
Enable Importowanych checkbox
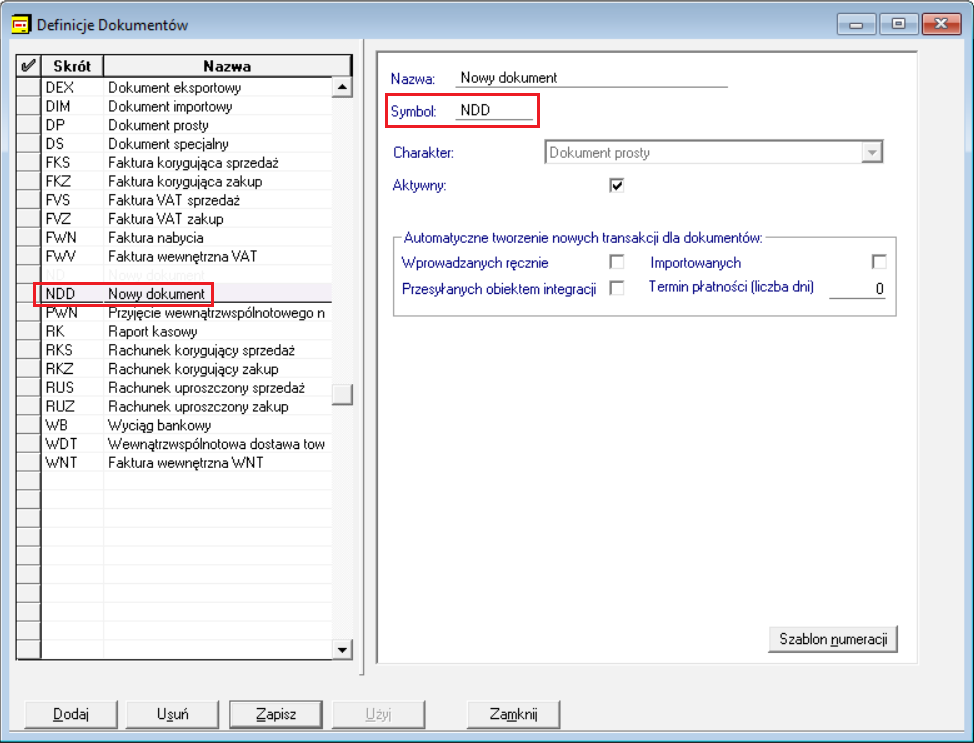click(x=879, y=262)
